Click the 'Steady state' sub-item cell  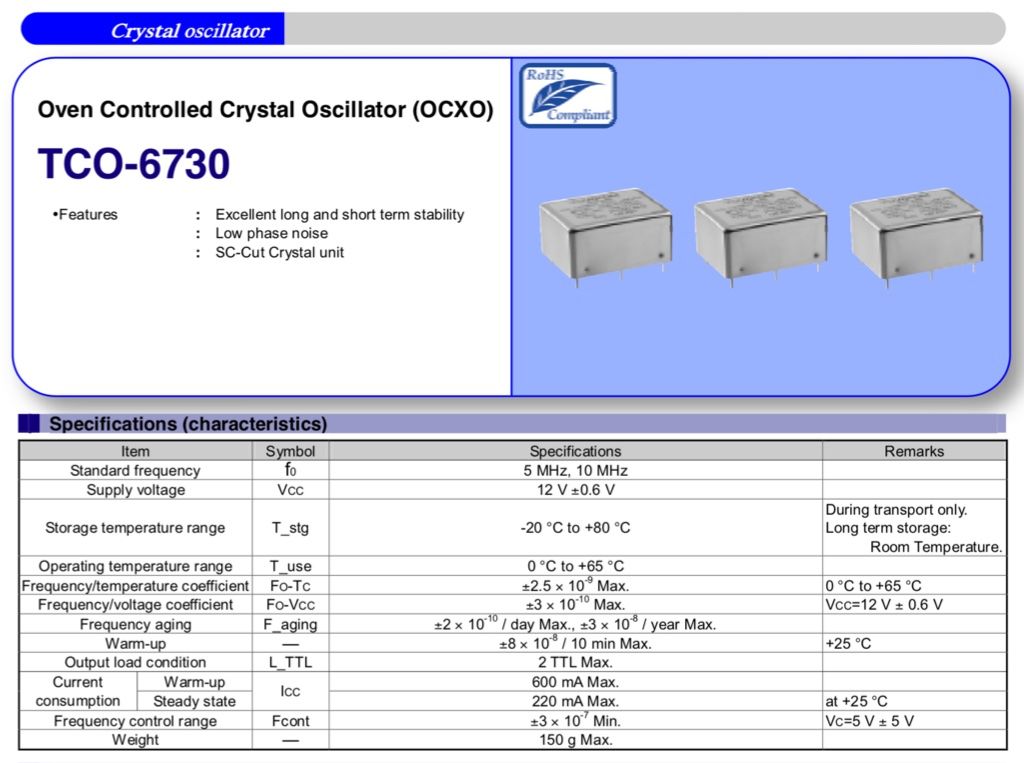(195, 701)
